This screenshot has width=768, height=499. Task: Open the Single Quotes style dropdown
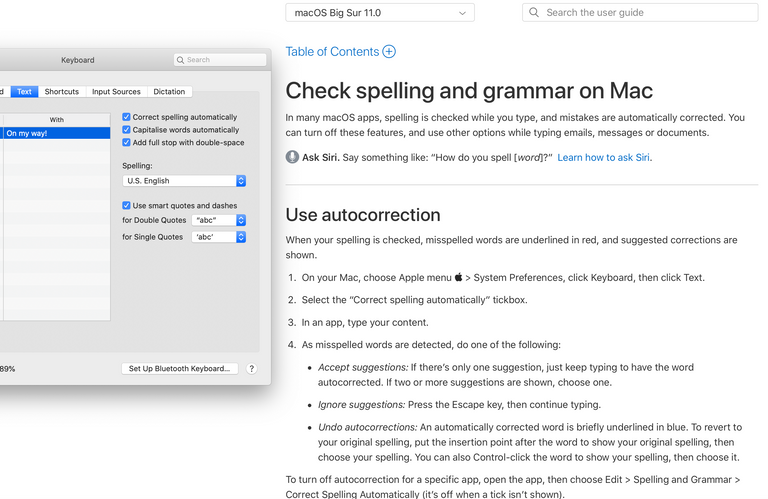click(219, 237)
